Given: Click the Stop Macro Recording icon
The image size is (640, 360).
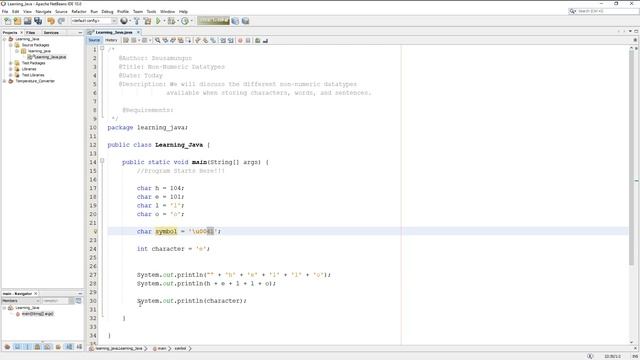Looking at the screenshot, I should click(248, 40).
